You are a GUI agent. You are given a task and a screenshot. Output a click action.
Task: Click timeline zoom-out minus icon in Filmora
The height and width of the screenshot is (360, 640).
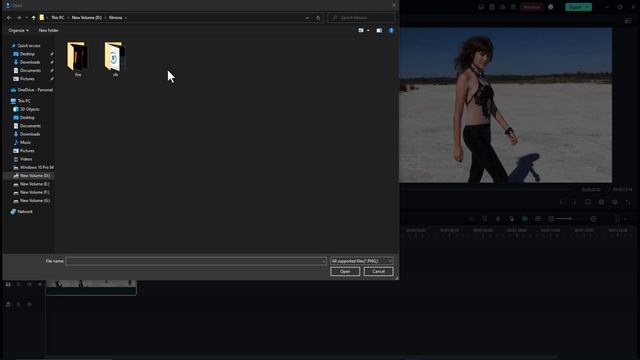[x=551, y=219]
